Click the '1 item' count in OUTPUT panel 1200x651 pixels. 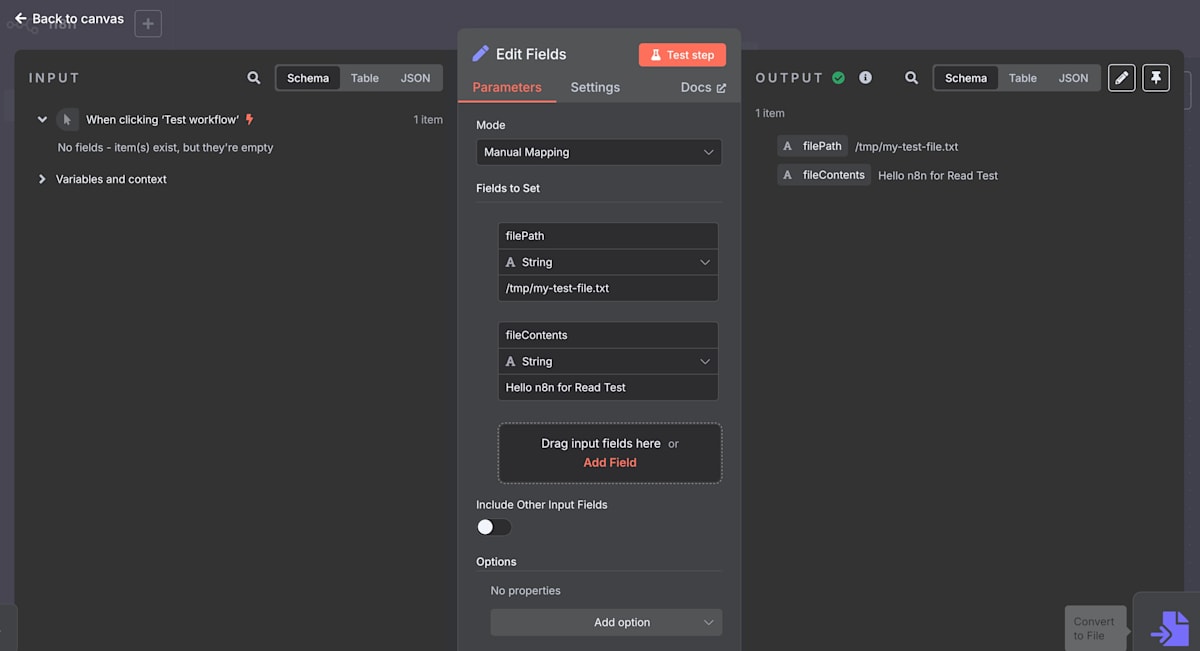point(770,113)
